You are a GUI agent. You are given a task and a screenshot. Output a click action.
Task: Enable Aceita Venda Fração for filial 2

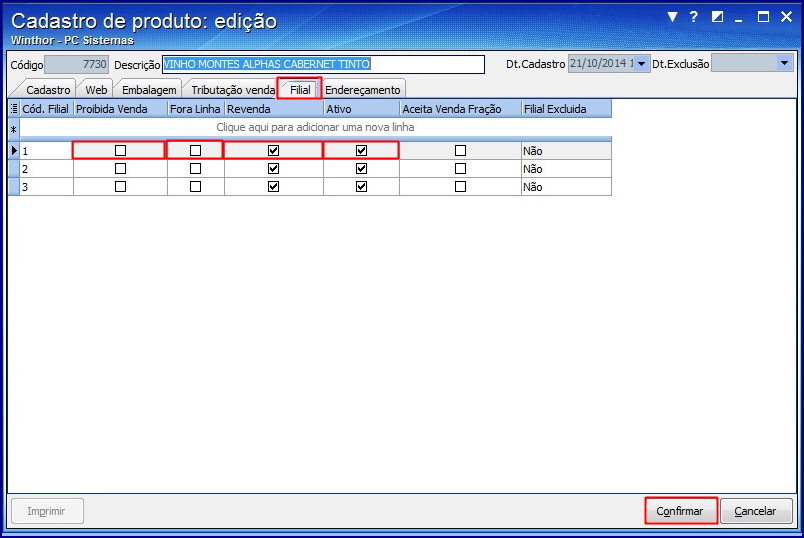coord(460,168)
